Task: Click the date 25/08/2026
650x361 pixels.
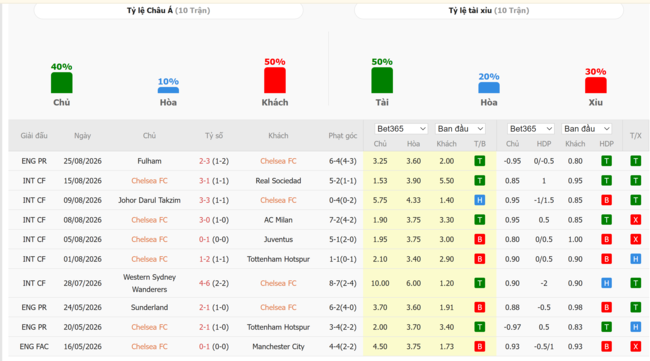Action: coord(82,161)
